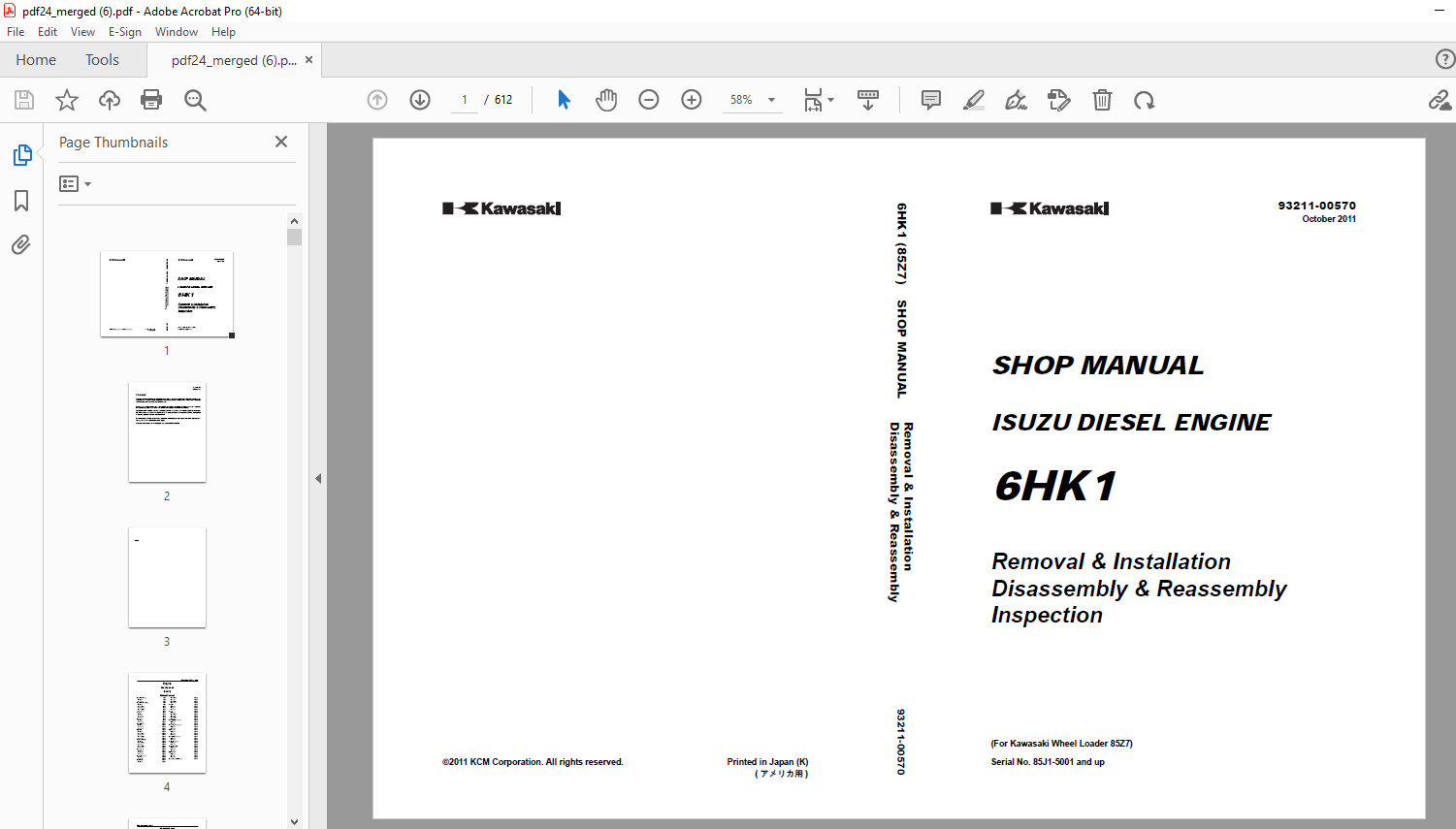Image resolution: width=1456 pixels, height=829 pixels.
Task: Open the Help question mark icon
Action: pos(1444,59)
